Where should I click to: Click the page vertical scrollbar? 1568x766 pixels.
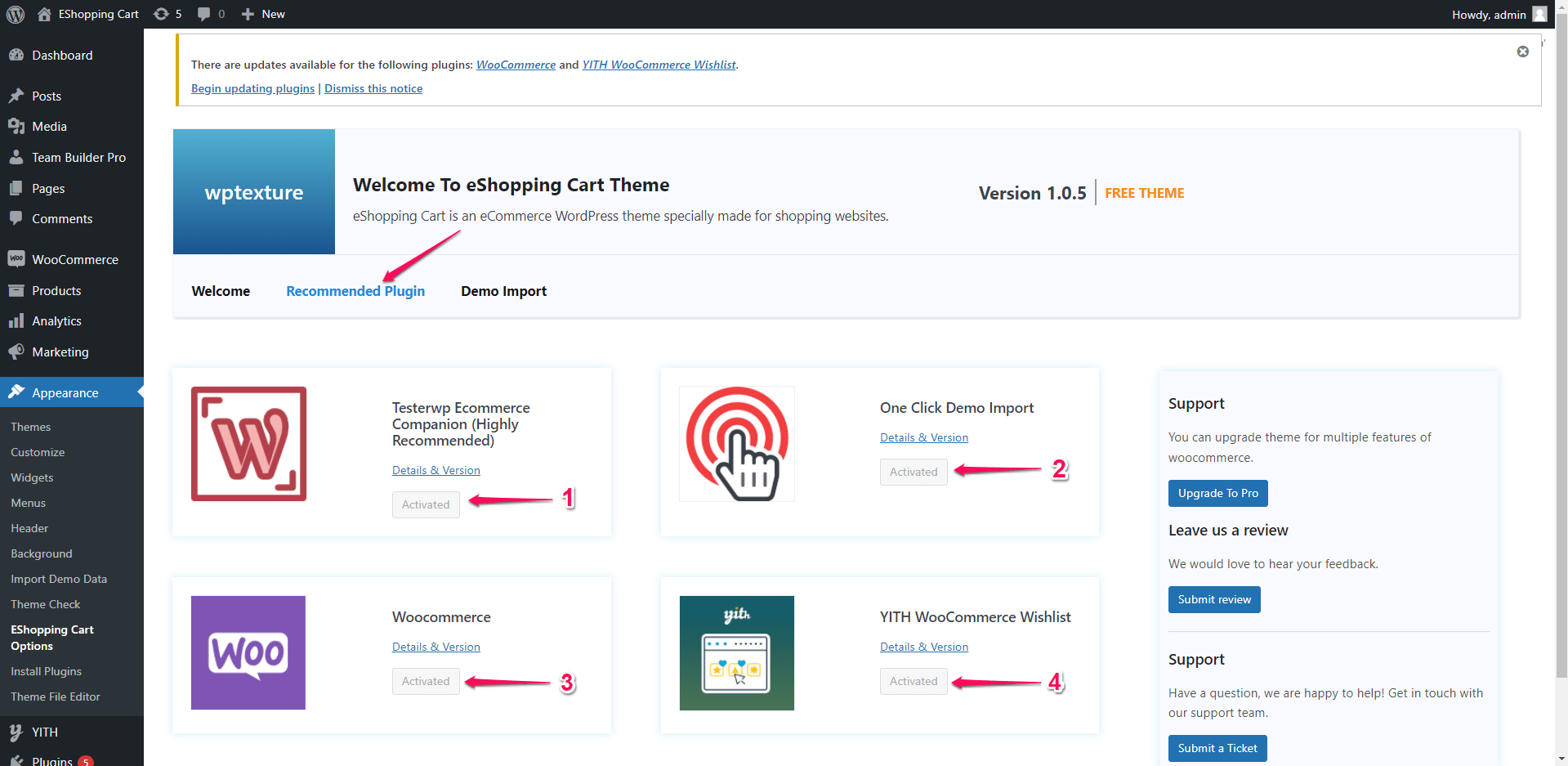pyautogui.click(x=1561, y=343)
